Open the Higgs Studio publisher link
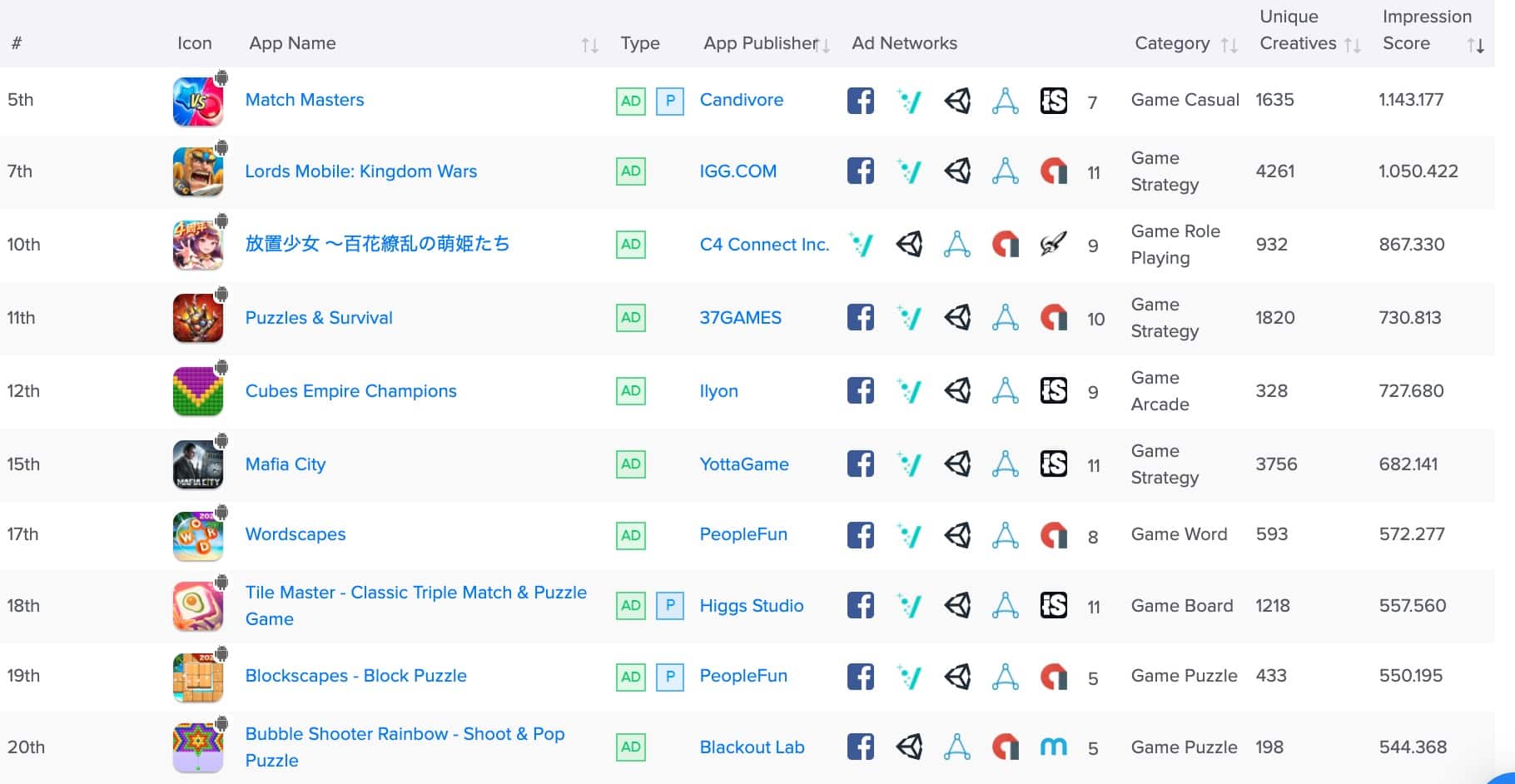The height and width of the screenshot is (784, 1515). pos(752,606)
